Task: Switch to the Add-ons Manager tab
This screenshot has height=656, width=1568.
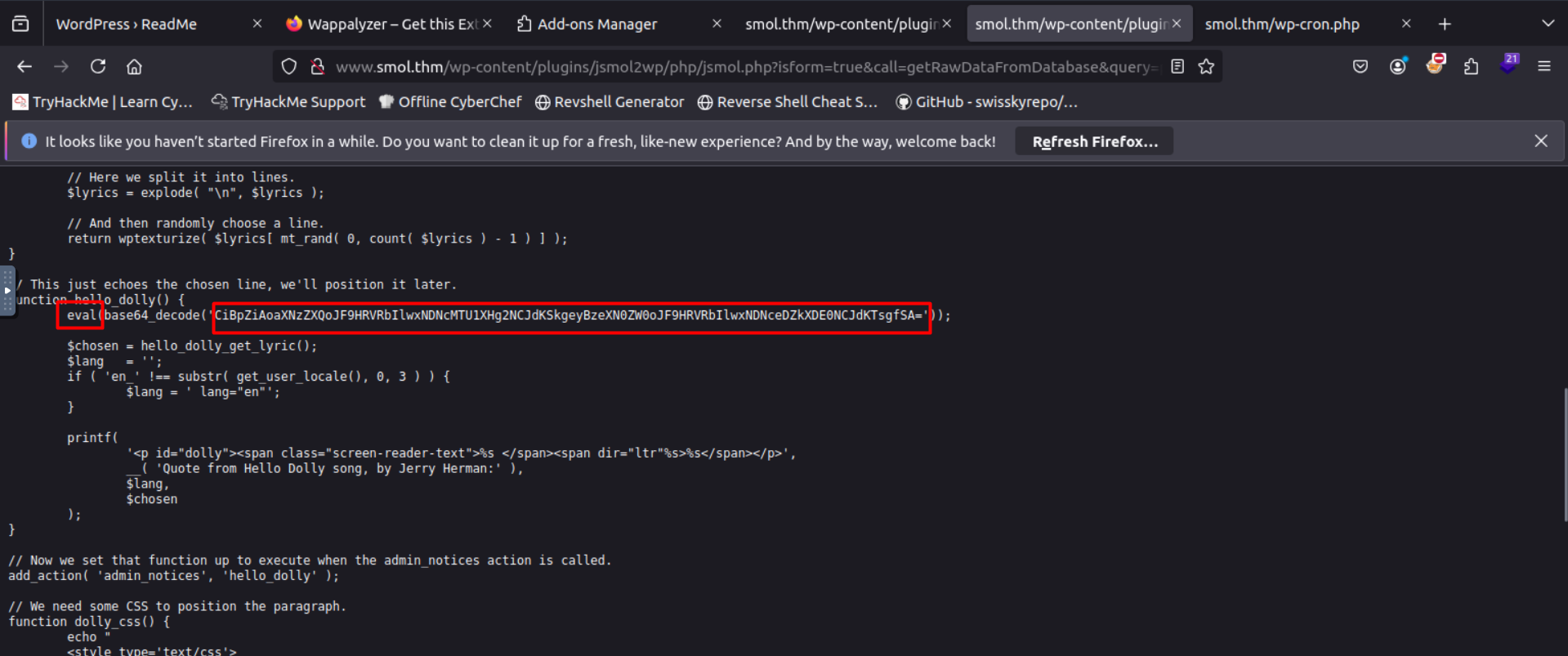Action: click(x=596, y=24)
